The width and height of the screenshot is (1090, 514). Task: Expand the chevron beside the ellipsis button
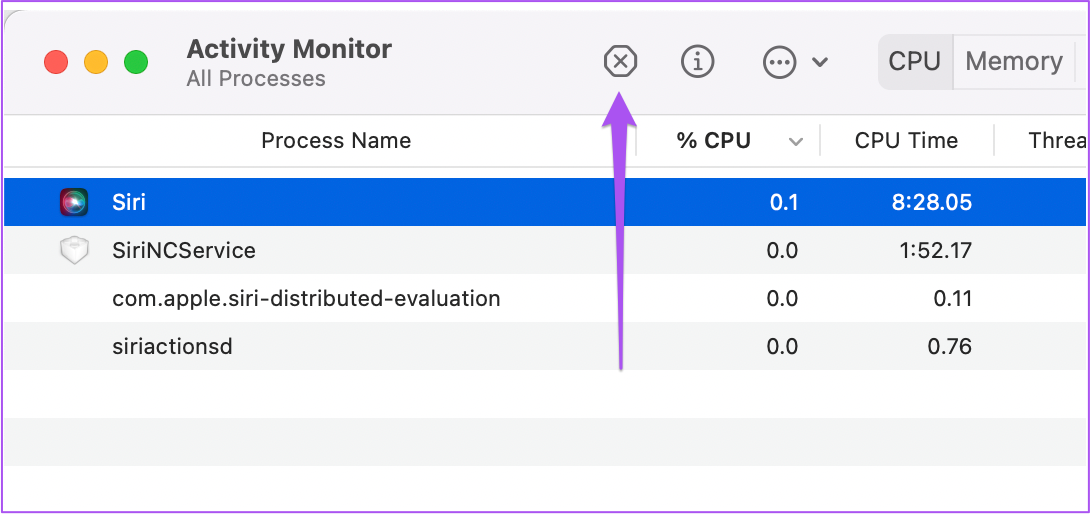[x=820, y=62]
